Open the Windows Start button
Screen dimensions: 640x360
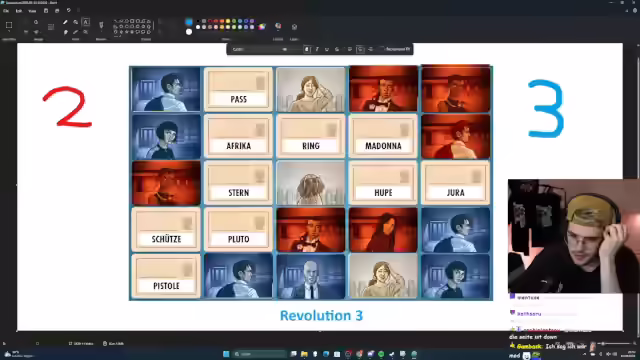[226, 354]
